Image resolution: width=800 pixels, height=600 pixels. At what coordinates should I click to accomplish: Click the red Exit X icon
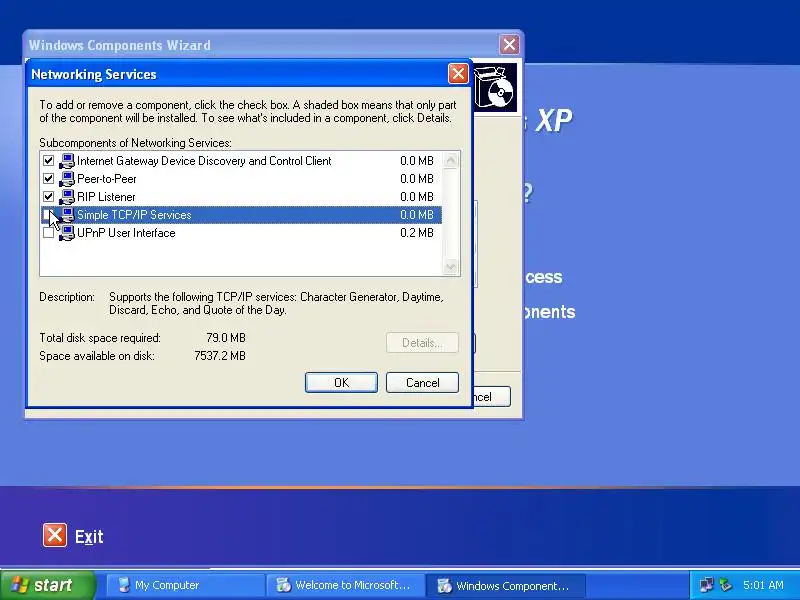point(55,535)
